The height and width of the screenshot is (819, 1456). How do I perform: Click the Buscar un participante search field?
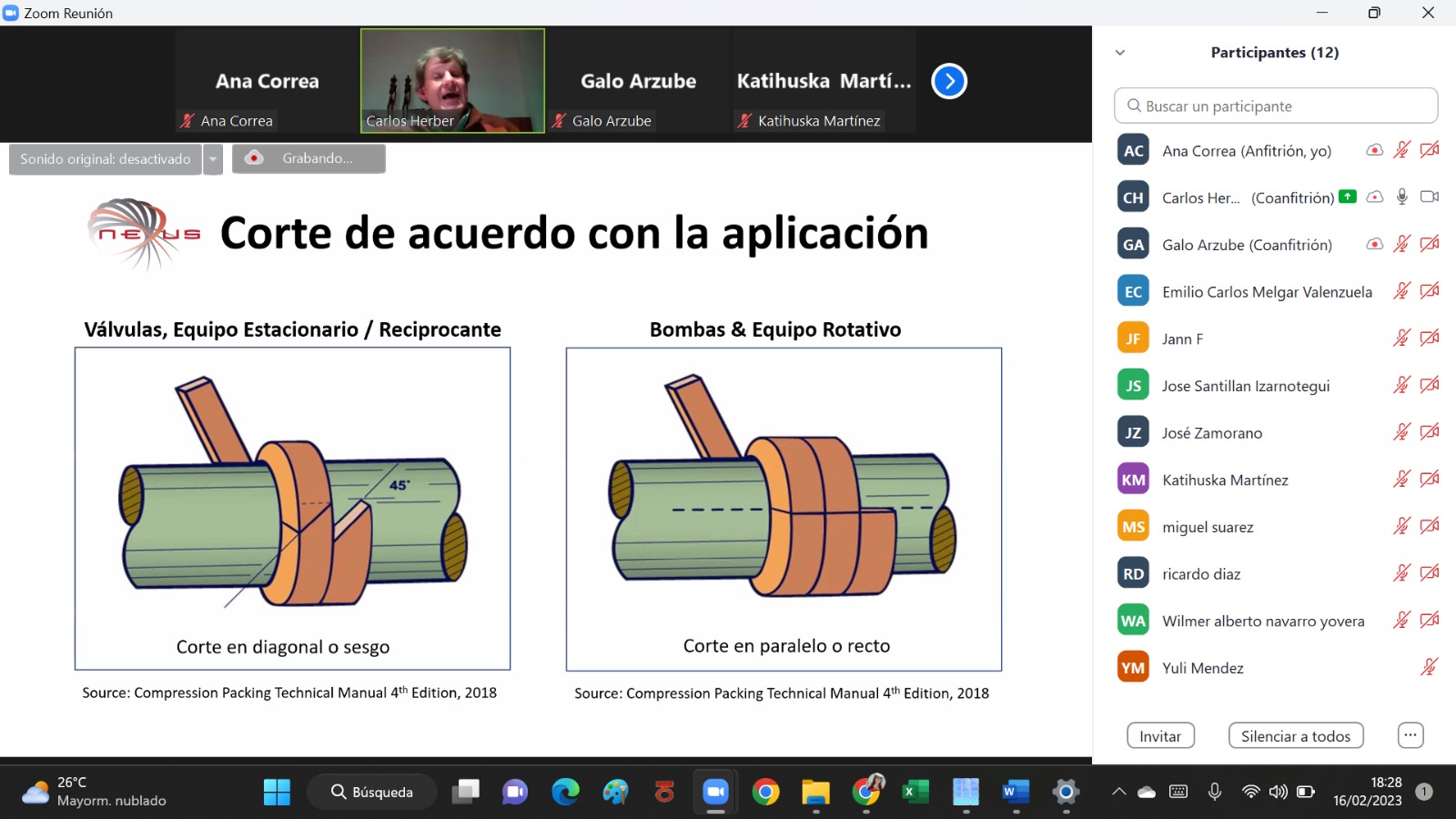(x=1275, y=106)
